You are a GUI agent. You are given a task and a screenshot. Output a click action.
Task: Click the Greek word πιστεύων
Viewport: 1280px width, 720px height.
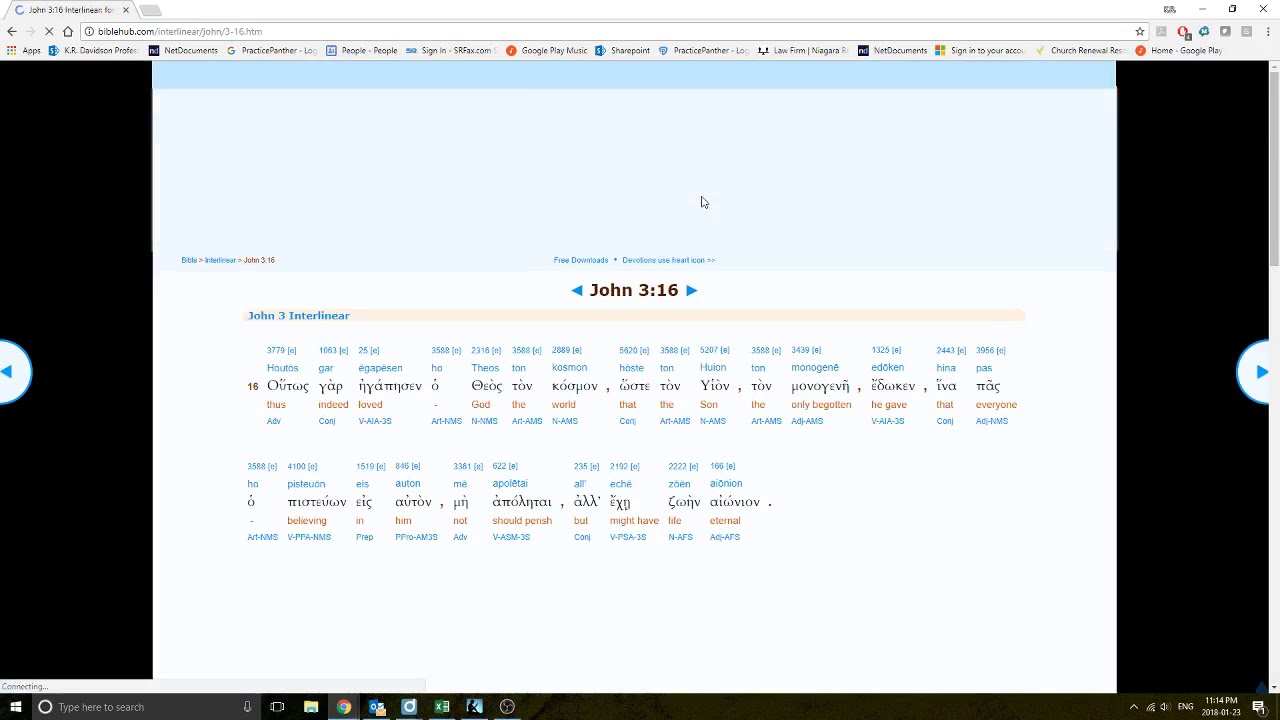317,502
